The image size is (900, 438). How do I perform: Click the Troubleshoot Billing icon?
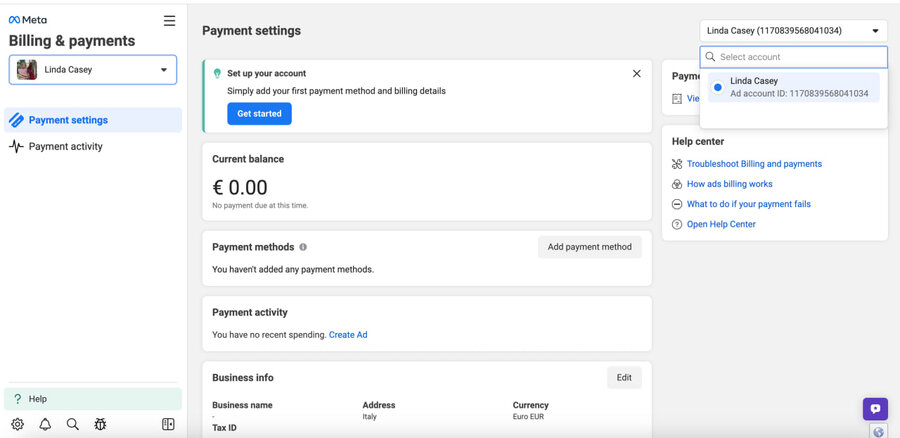(x=677, y=164)
